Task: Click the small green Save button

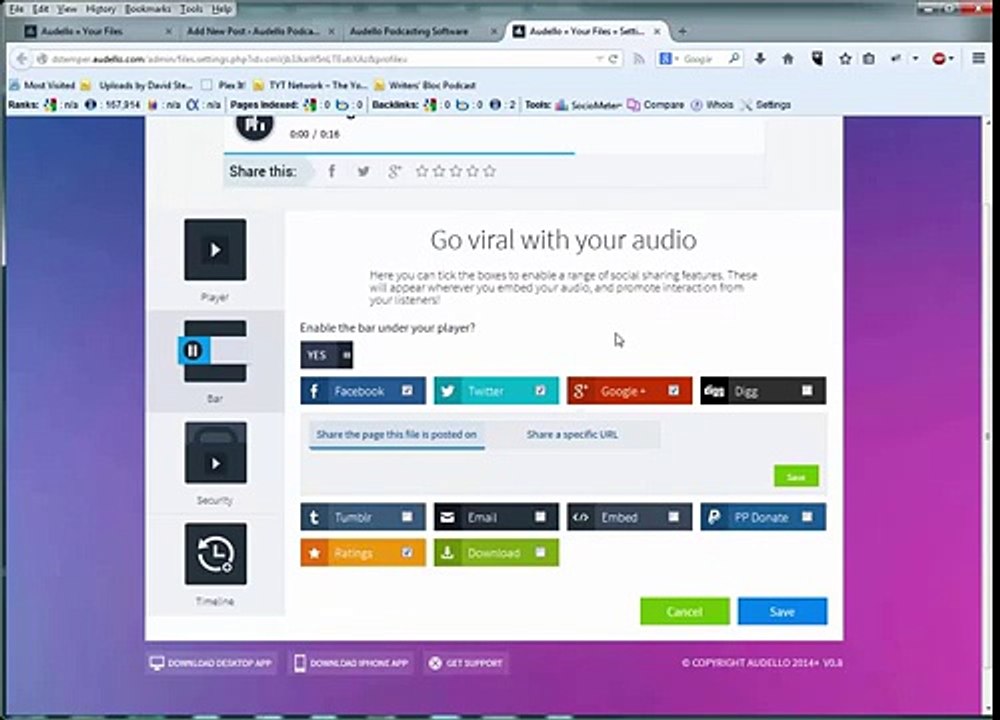Action: [x=796, y=476]
